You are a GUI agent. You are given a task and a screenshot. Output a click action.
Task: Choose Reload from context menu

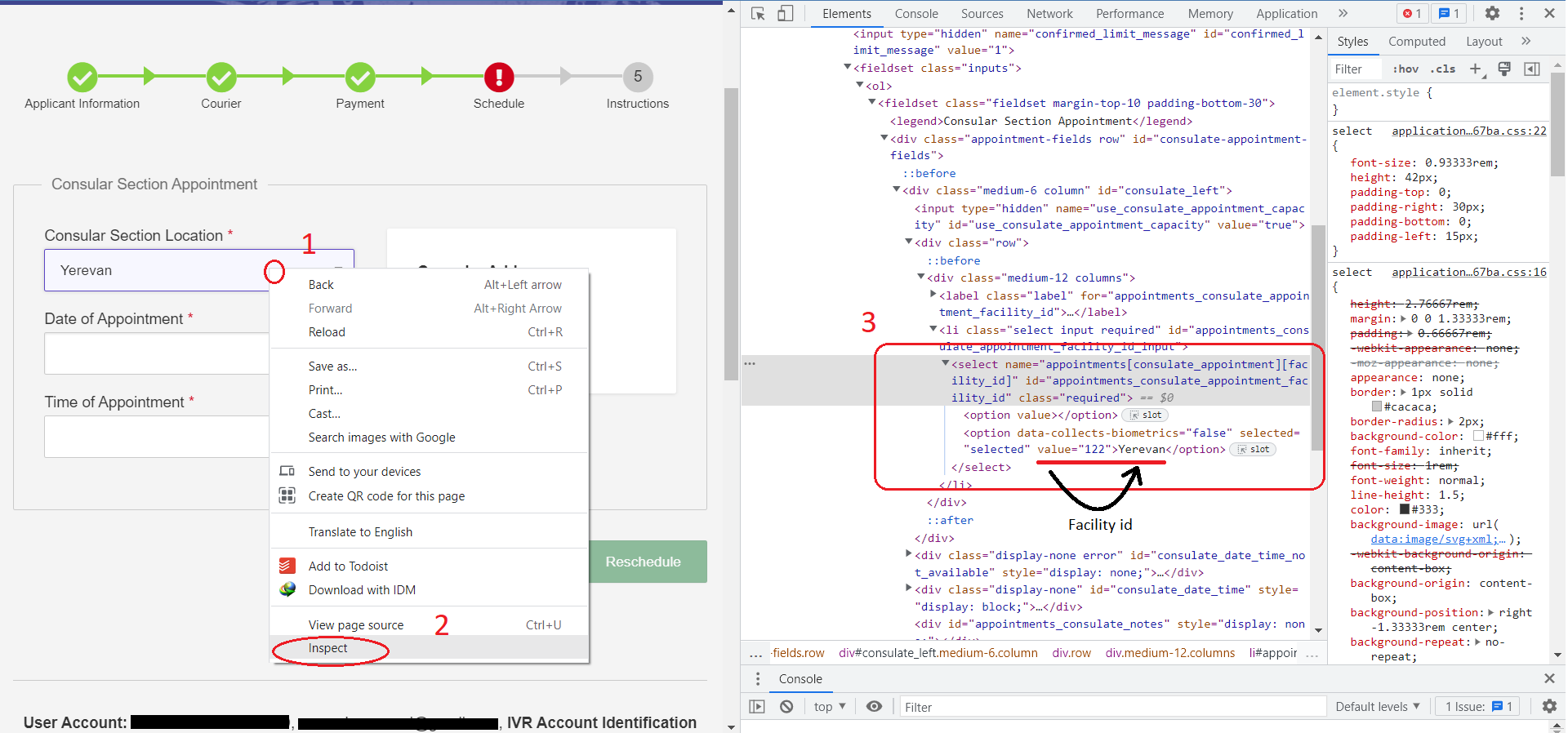click(430, 331)
